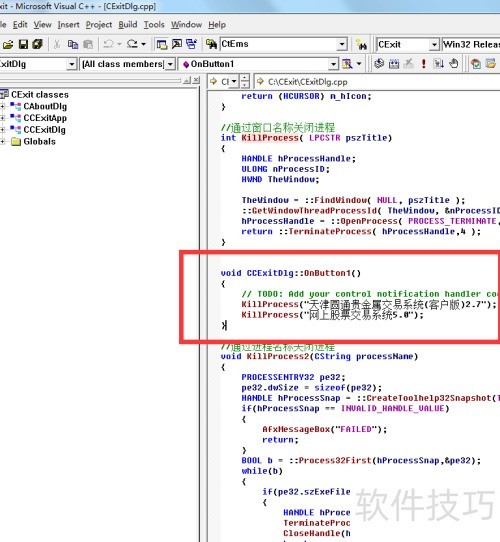
Task: Close the workspace panel
Action: click(x=196, y=81)
